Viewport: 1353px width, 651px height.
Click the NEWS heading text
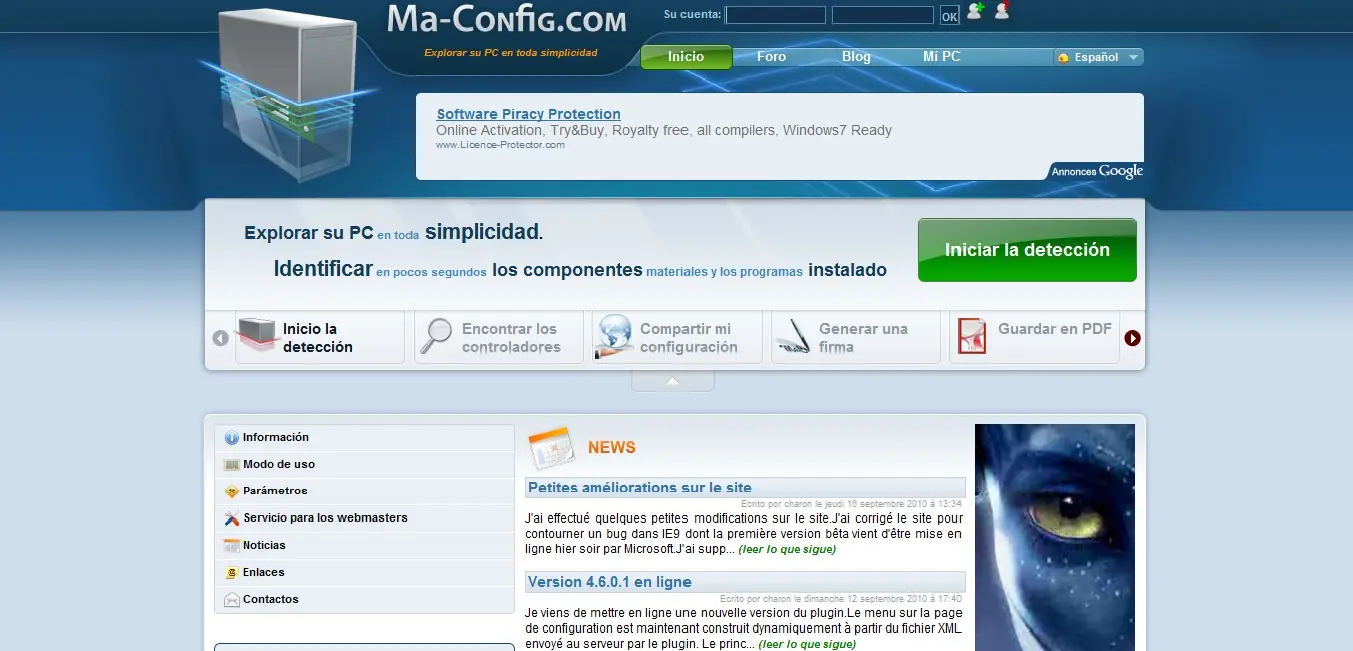click(x=612, y=448)
